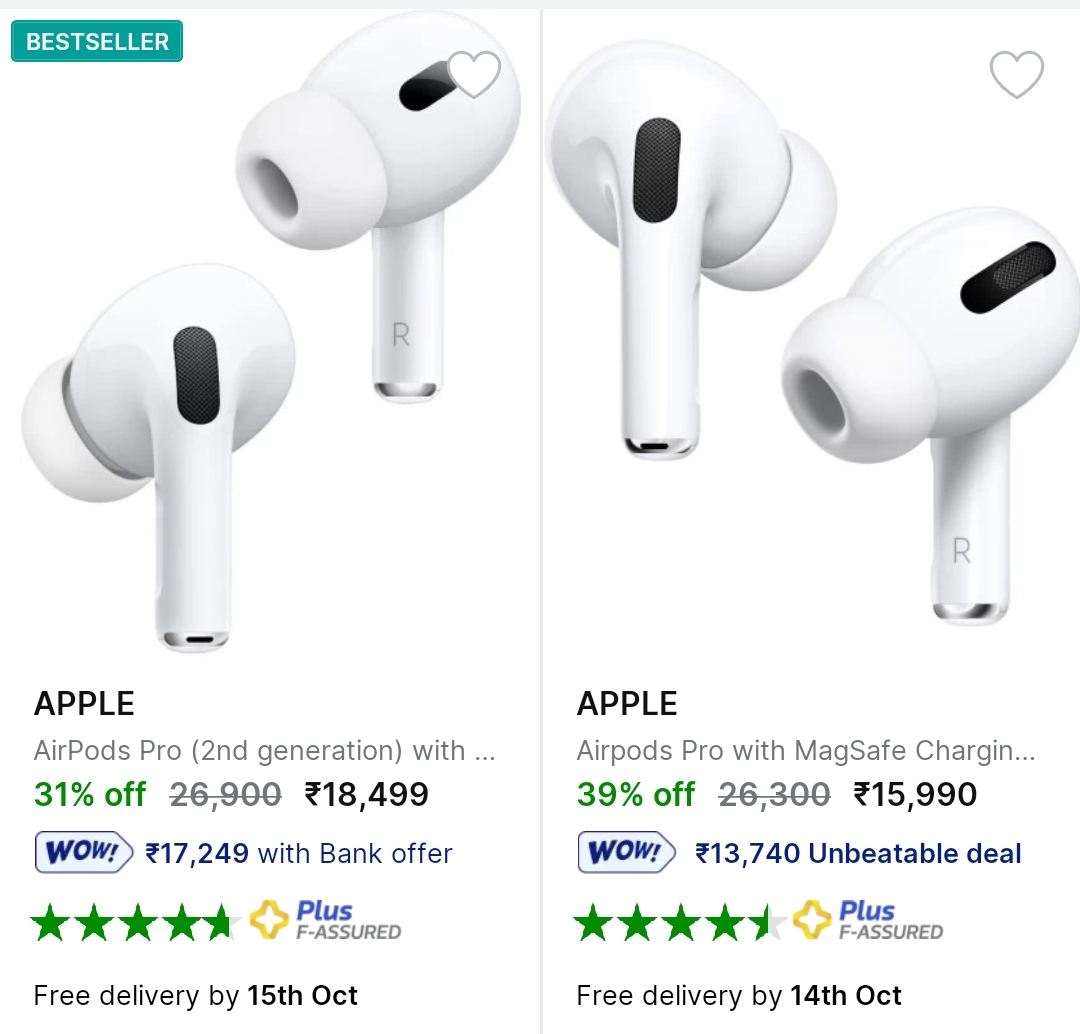Click the strikethrough price ₹26,300

pos(775,794)
